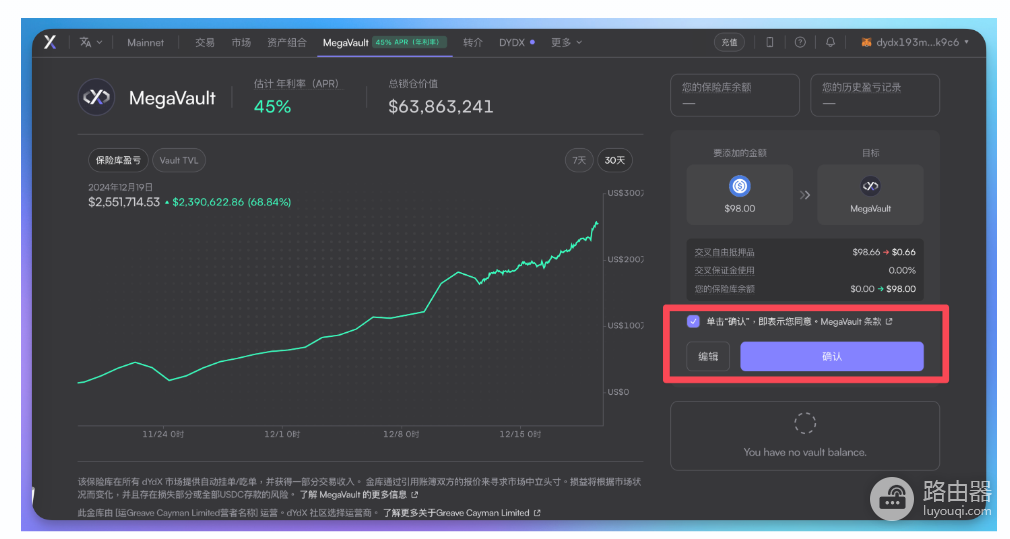The image size is (1010, 539).
Task: Click the 确认 confirm button
Action: coord(832,356)
